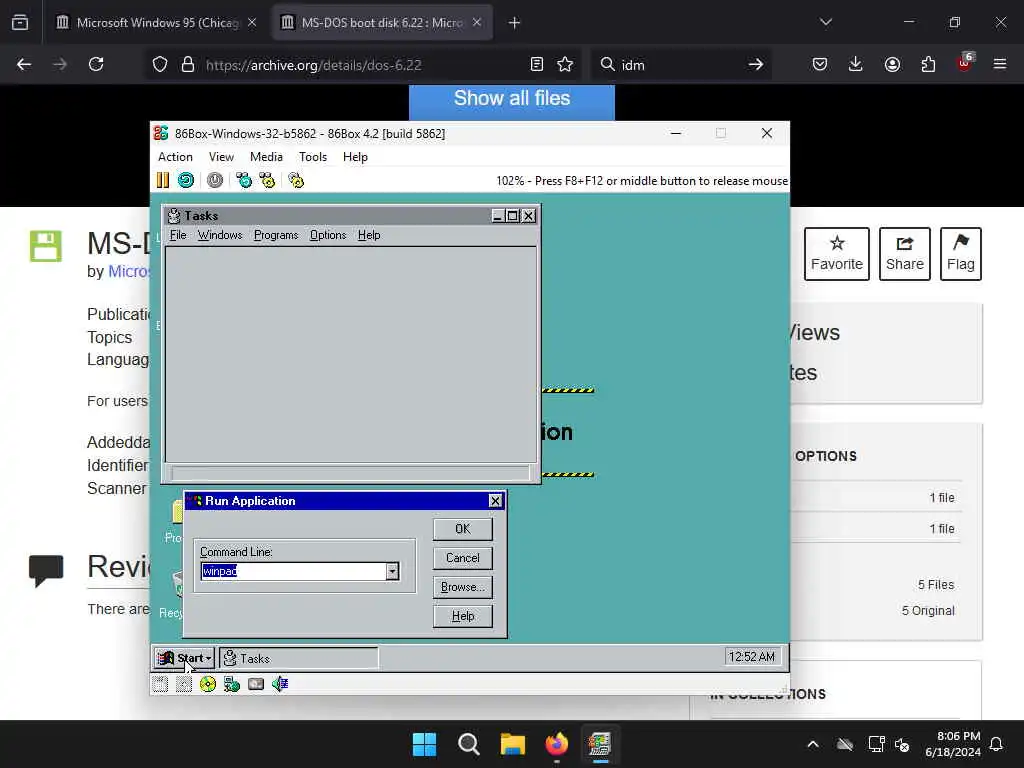1024x768 pixels.
Task: Click the Run Application dialog title icon
Action: 195,501
